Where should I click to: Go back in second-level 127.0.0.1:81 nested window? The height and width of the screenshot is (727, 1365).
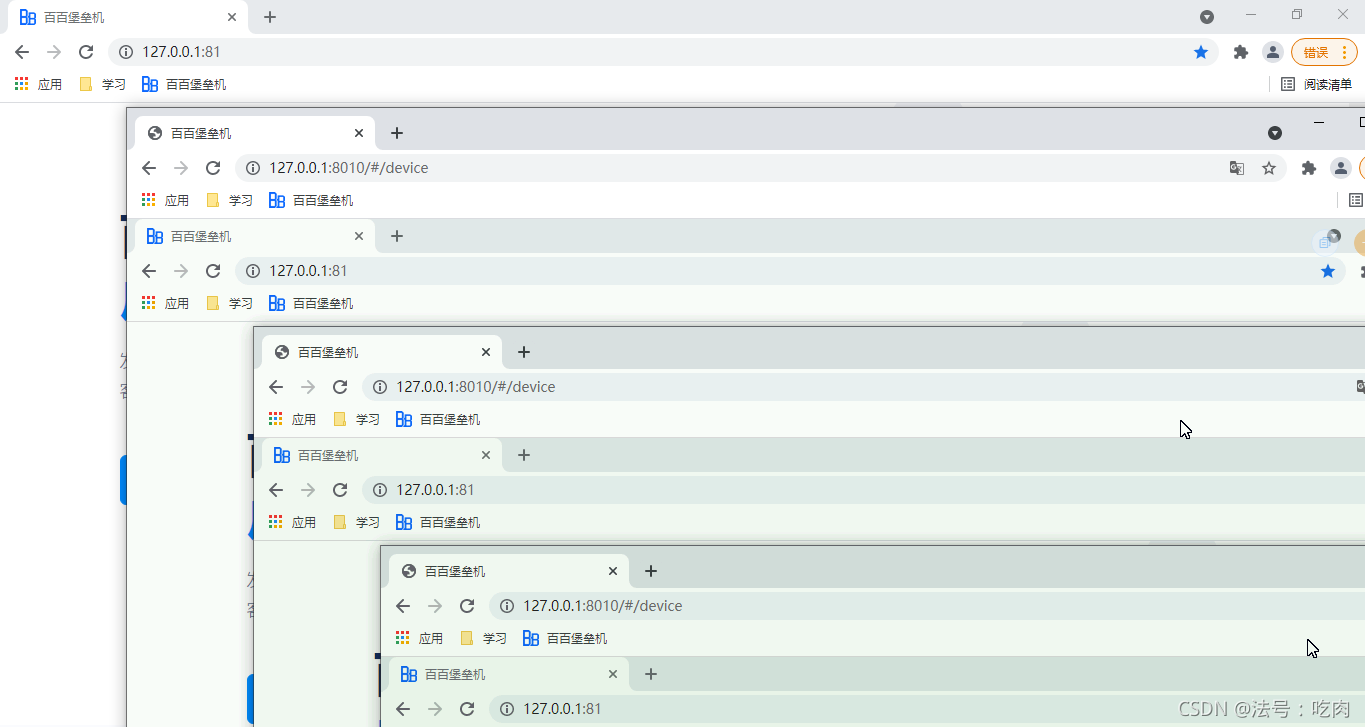click(149, 271)
